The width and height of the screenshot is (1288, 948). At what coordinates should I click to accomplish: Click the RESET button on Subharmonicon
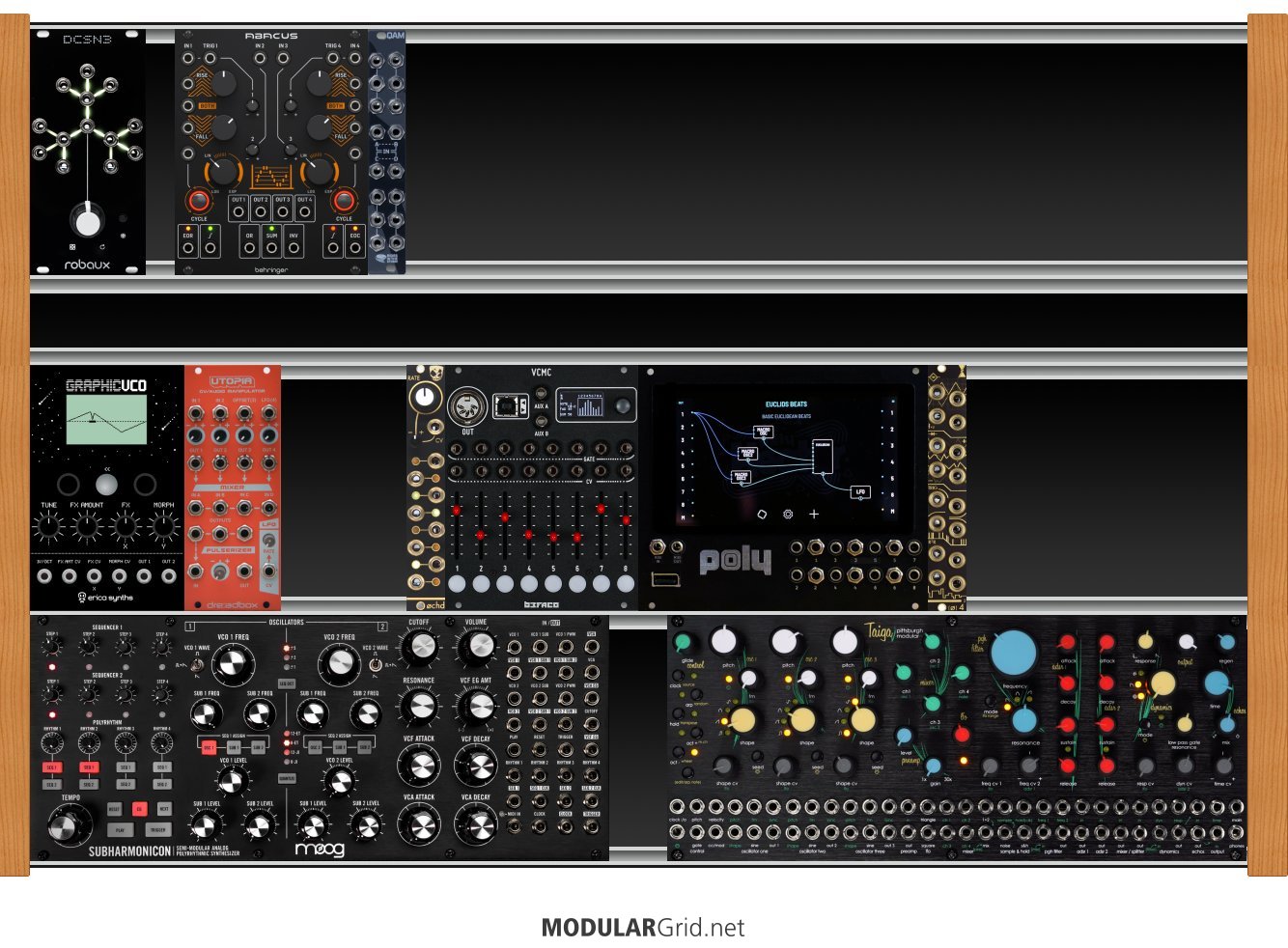coord(114,809)
